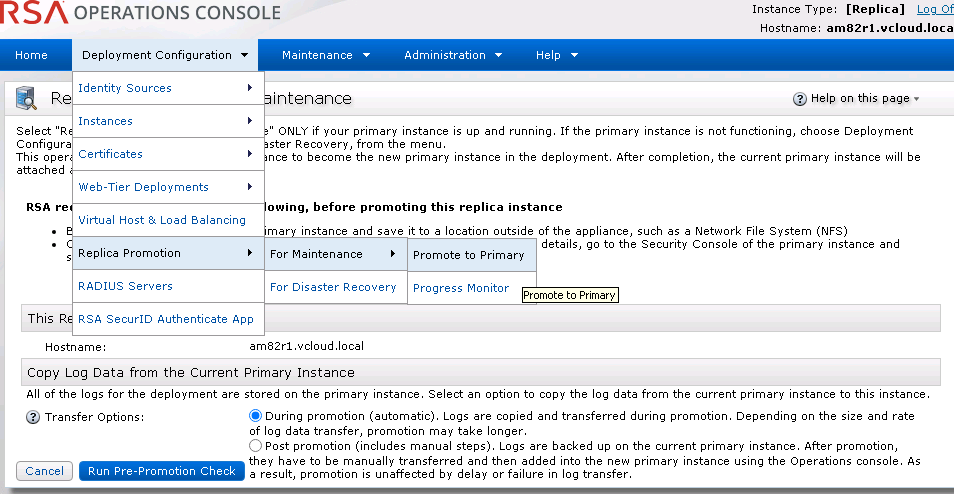Open Virtual Host & Load Balancing

coord(162,220)
